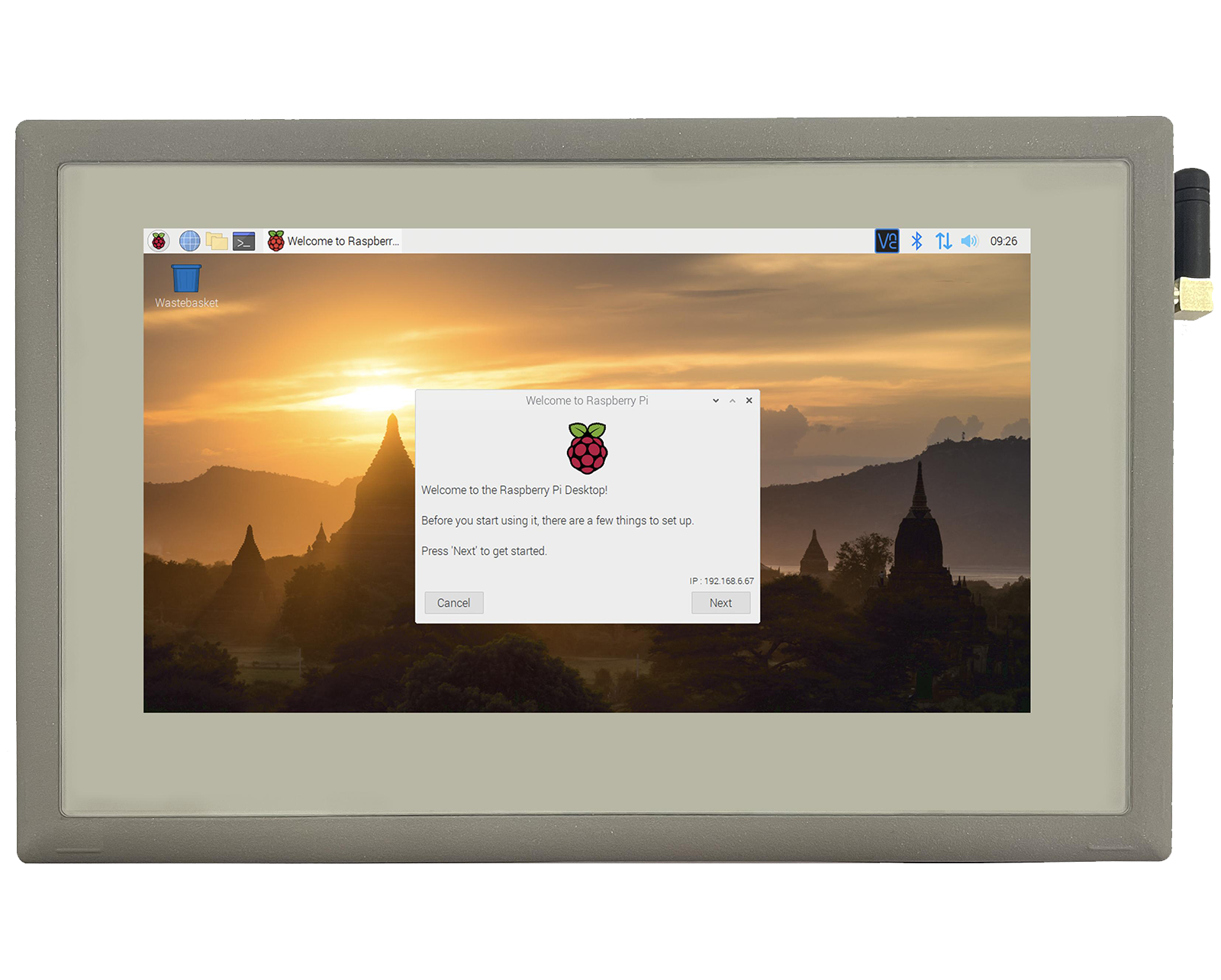
Task: Click 'Welcome to the Raspberry Pi Desktop!' text
Action: point(514,490)
